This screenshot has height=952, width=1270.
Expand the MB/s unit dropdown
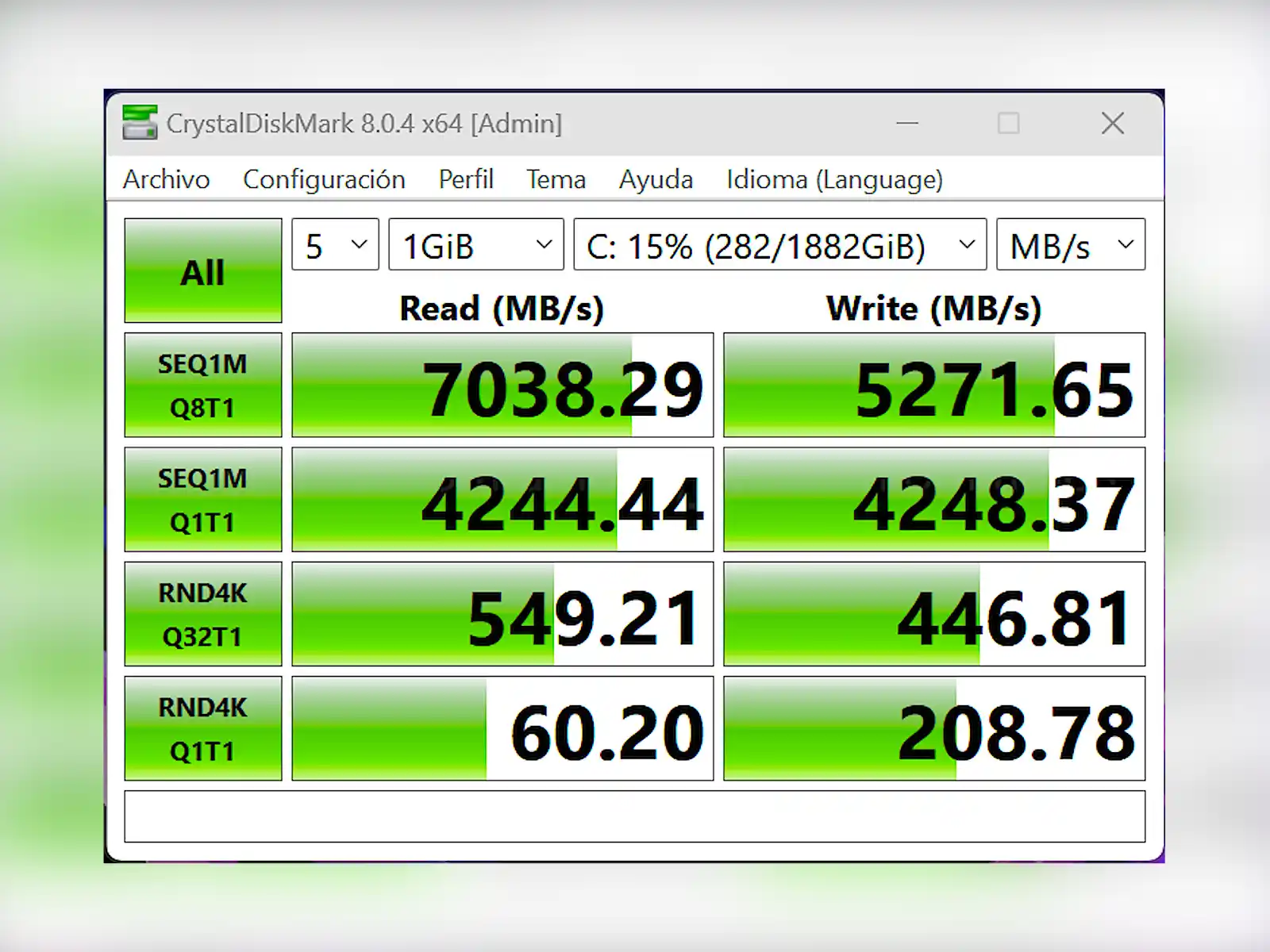click(x=1070, y=245)
